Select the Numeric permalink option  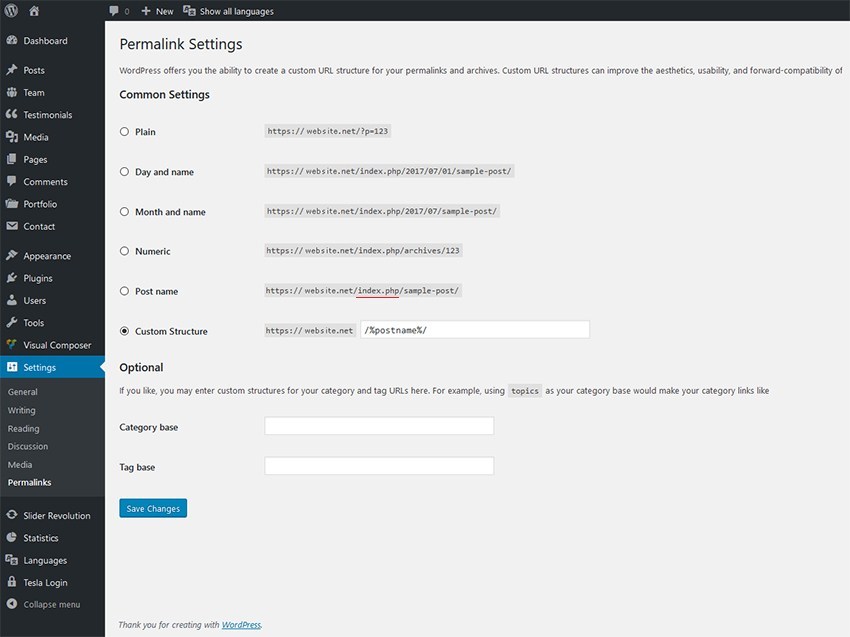[124, 250]
